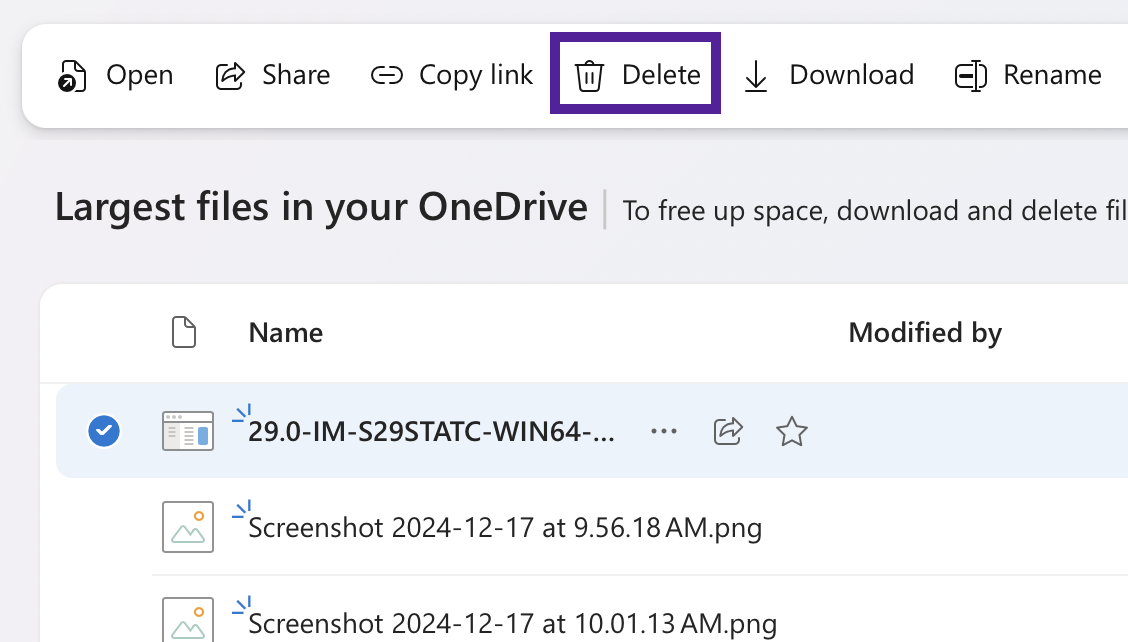
Task: Click the 29.0-IM-S29STATC-WIN64 installer file icon
Action: 188,431
